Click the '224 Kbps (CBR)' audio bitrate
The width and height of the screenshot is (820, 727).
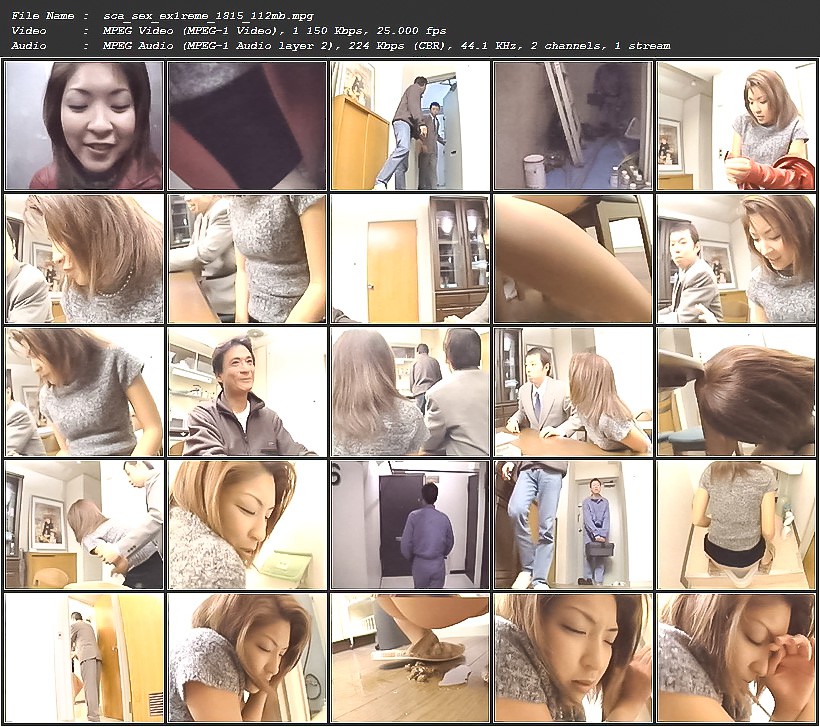pyautogui.click(x=400, y=46)
